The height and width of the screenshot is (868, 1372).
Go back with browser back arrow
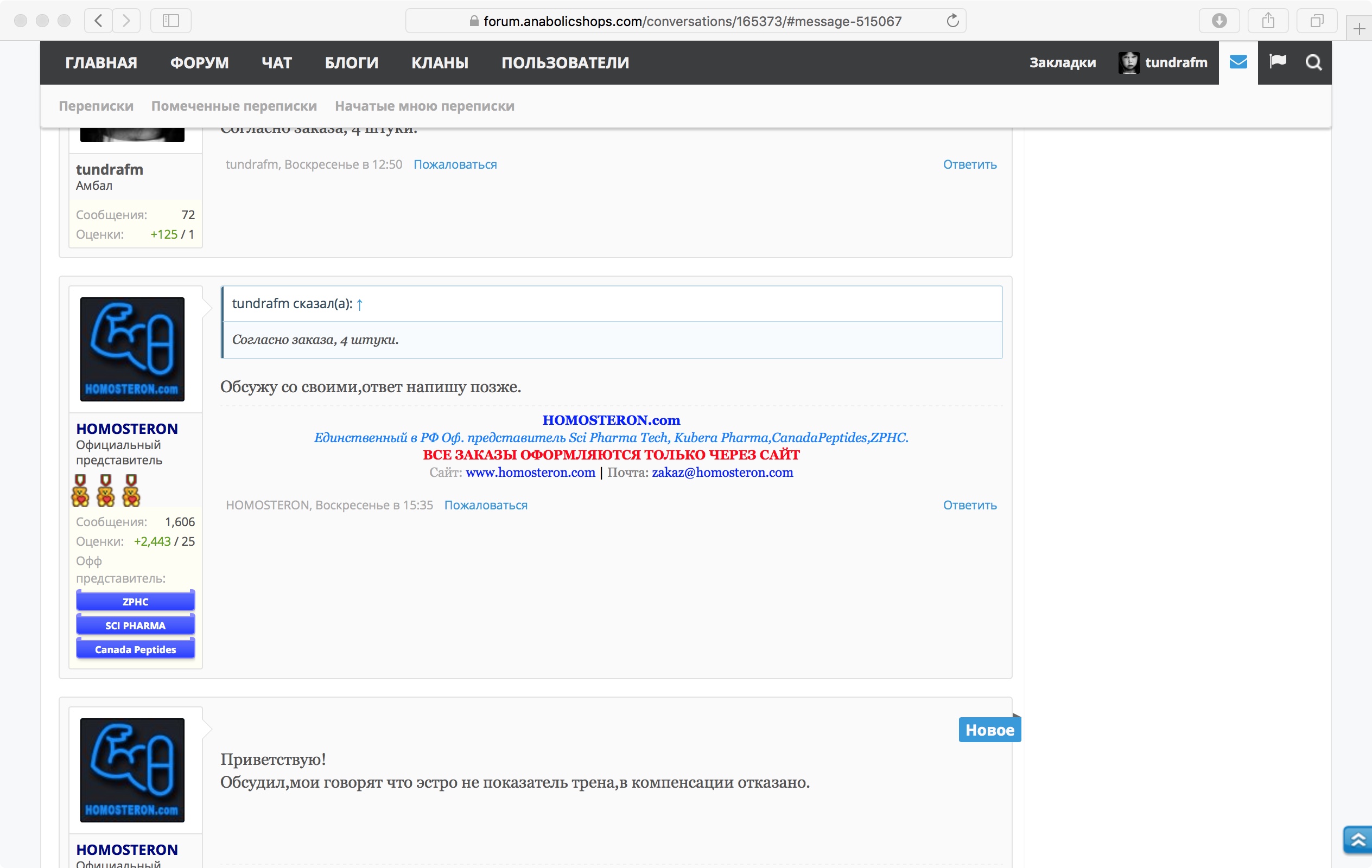pyautogui.click(x=99, y=21)
